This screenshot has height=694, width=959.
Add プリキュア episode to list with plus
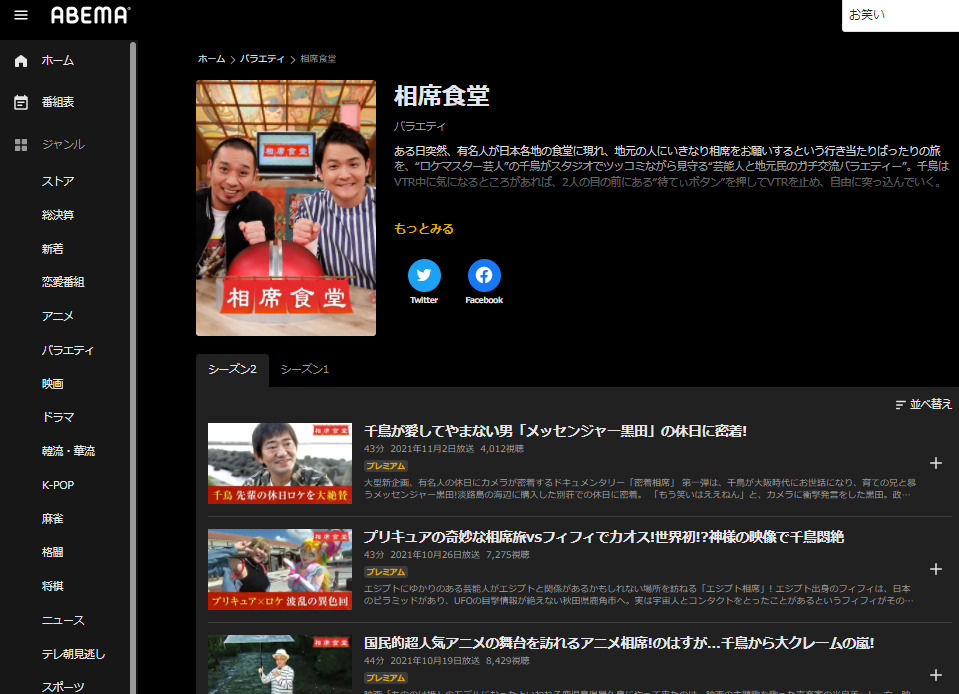(x=936, y=569)
